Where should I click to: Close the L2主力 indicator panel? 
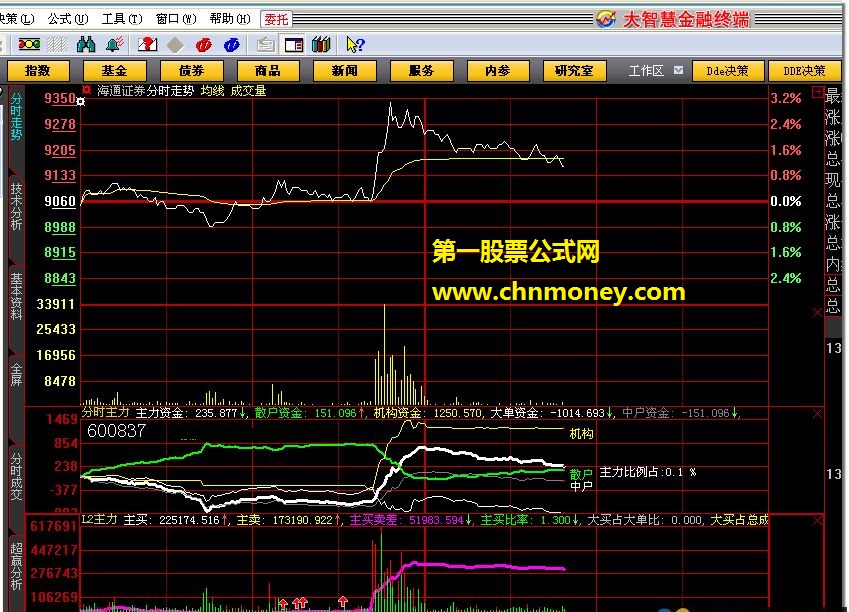817,520
